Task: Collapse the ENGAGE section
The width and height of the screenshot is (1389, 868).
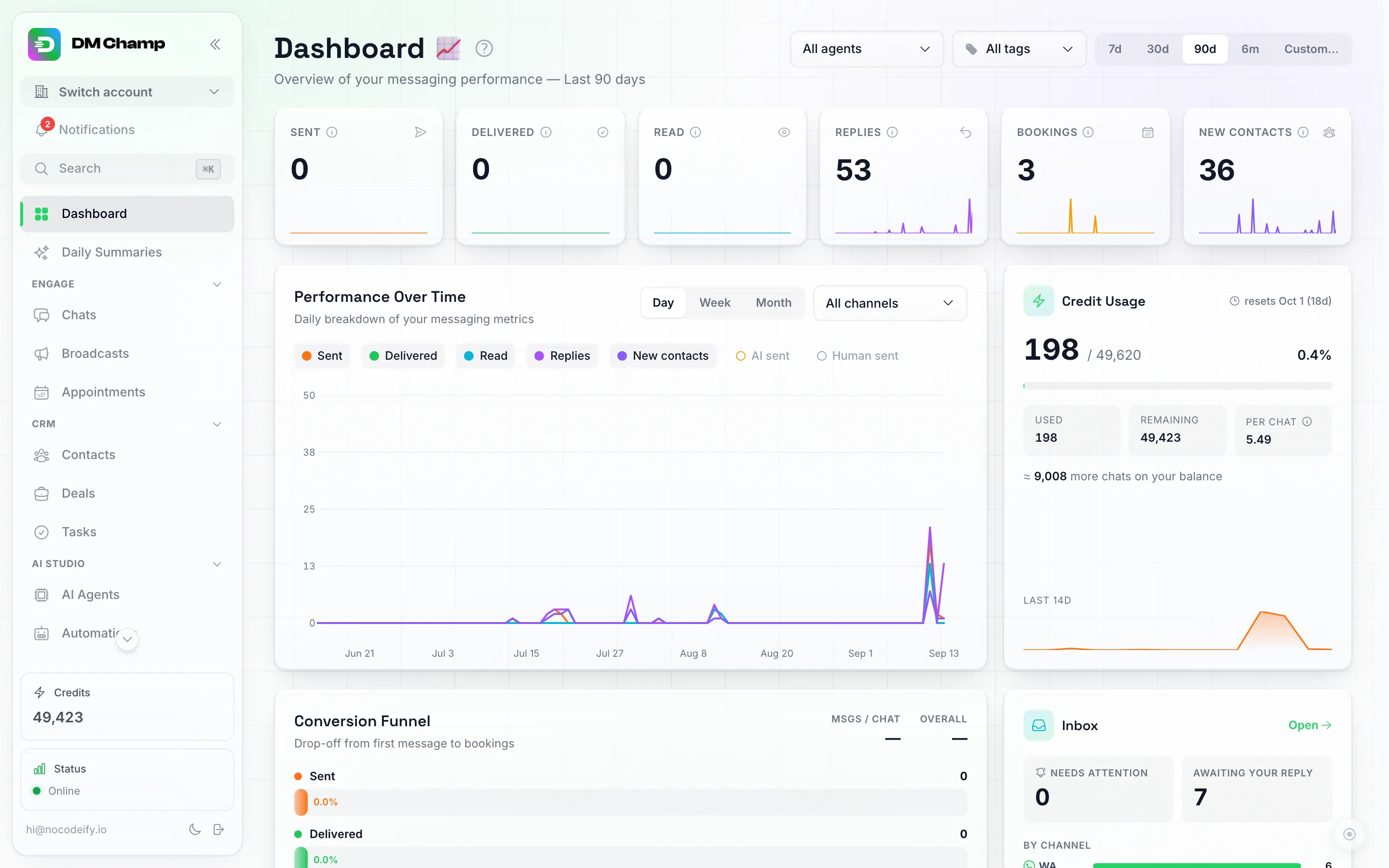Action: click(x=127, y=284)
